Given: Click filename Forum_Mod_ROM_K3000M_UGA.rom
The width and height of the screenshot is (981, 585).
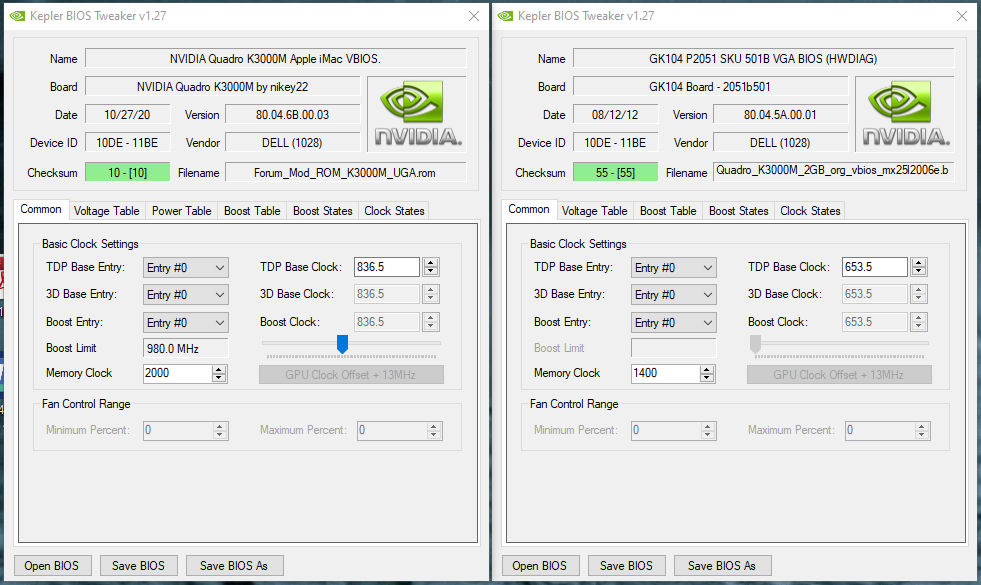Looking at the screenshot, I should click(345, 172).
